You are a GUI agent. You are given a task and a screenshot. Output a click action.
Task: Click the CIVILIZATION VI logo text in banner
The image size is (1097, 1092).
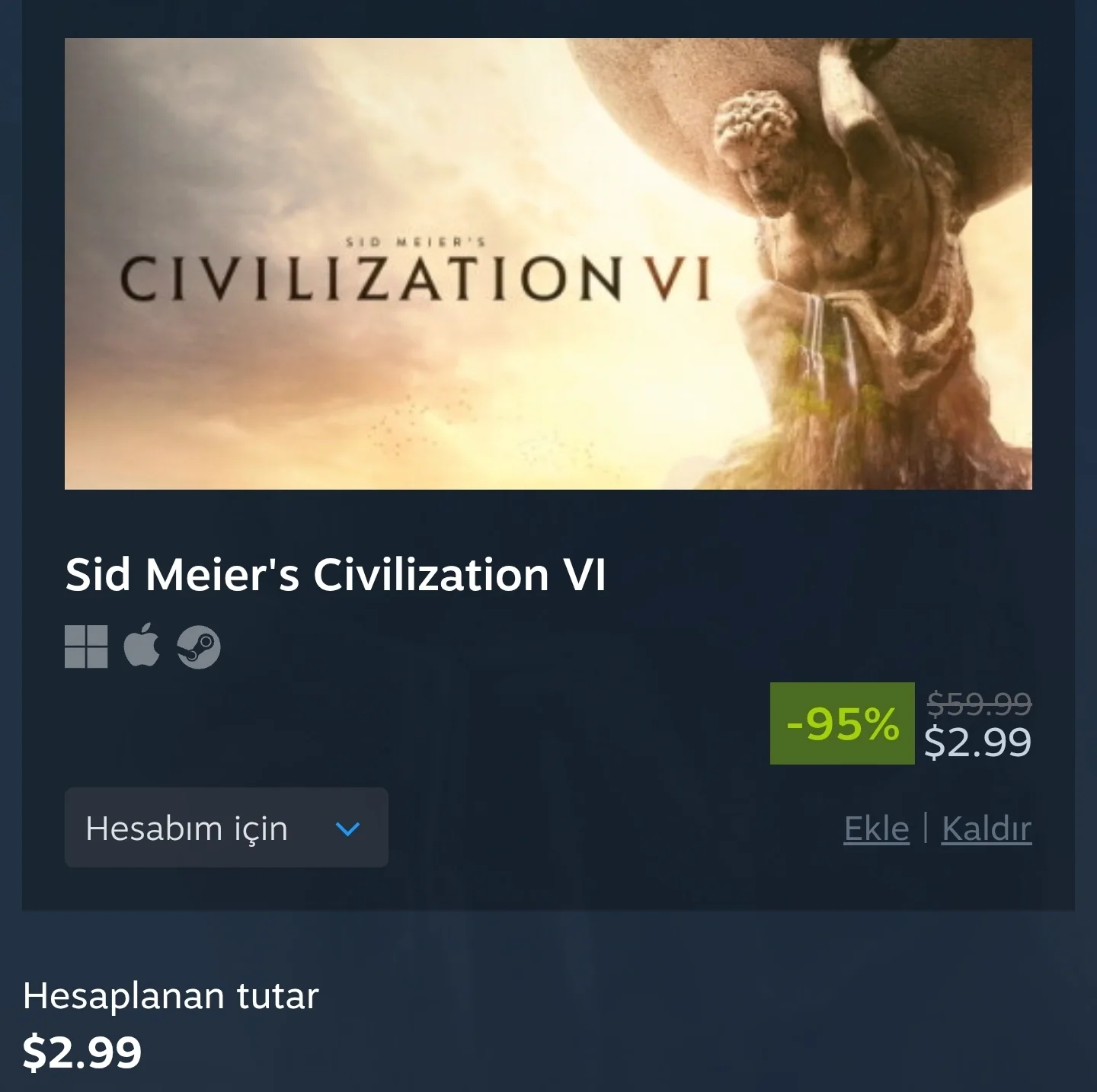pyautogui.click(x=415, y=279)
